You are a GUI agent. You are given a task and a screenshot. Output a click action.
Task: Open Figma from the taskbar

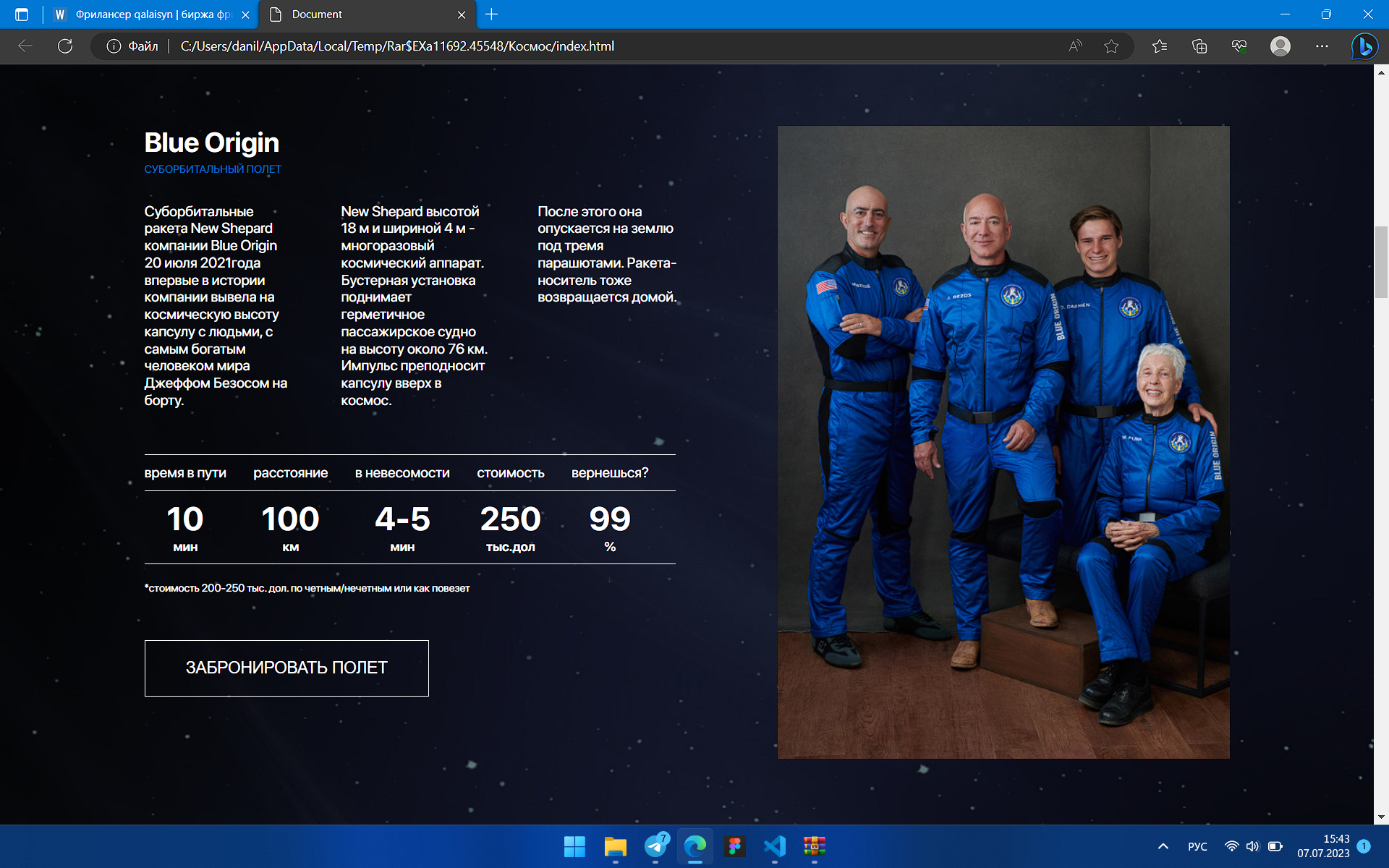coord(735,846)
